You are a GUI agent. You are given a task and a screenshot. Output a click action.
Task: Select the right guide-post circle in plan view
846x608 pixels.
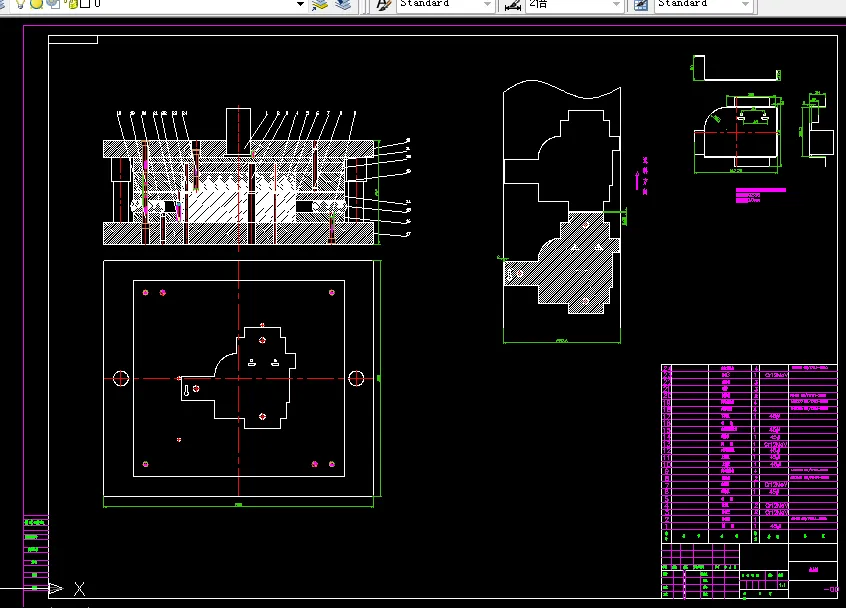pyautogui.click(x=356, y=378)
